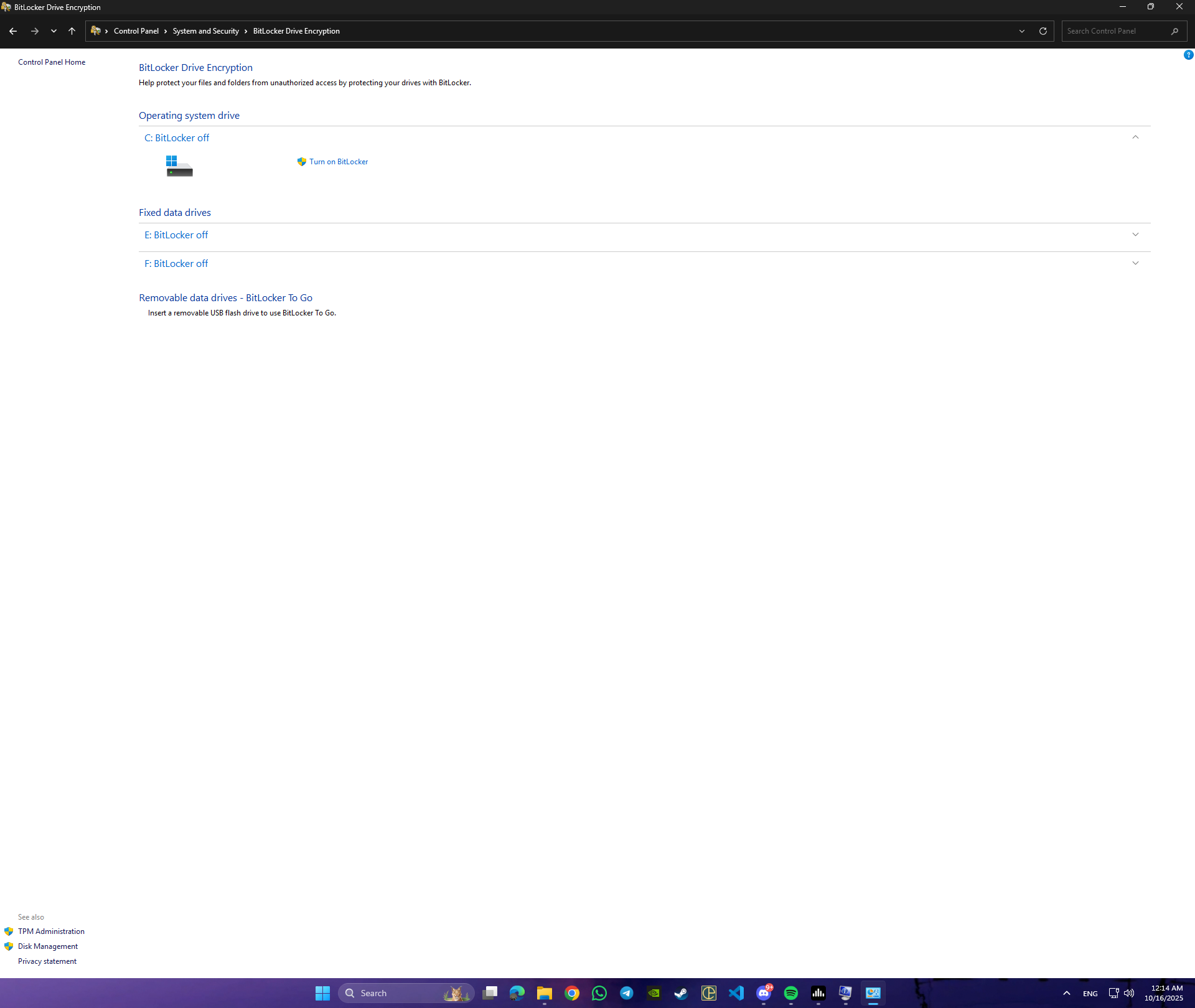1195x1008 pixels.
Task: Open the recent locations dropdown arrow
Action: click(54, 31)
